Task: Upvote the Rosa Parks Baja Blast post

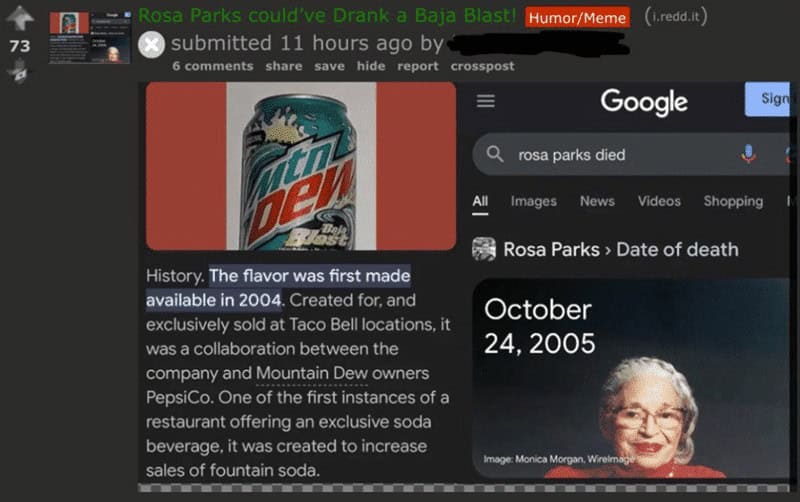Action: (x=20, y=18)
